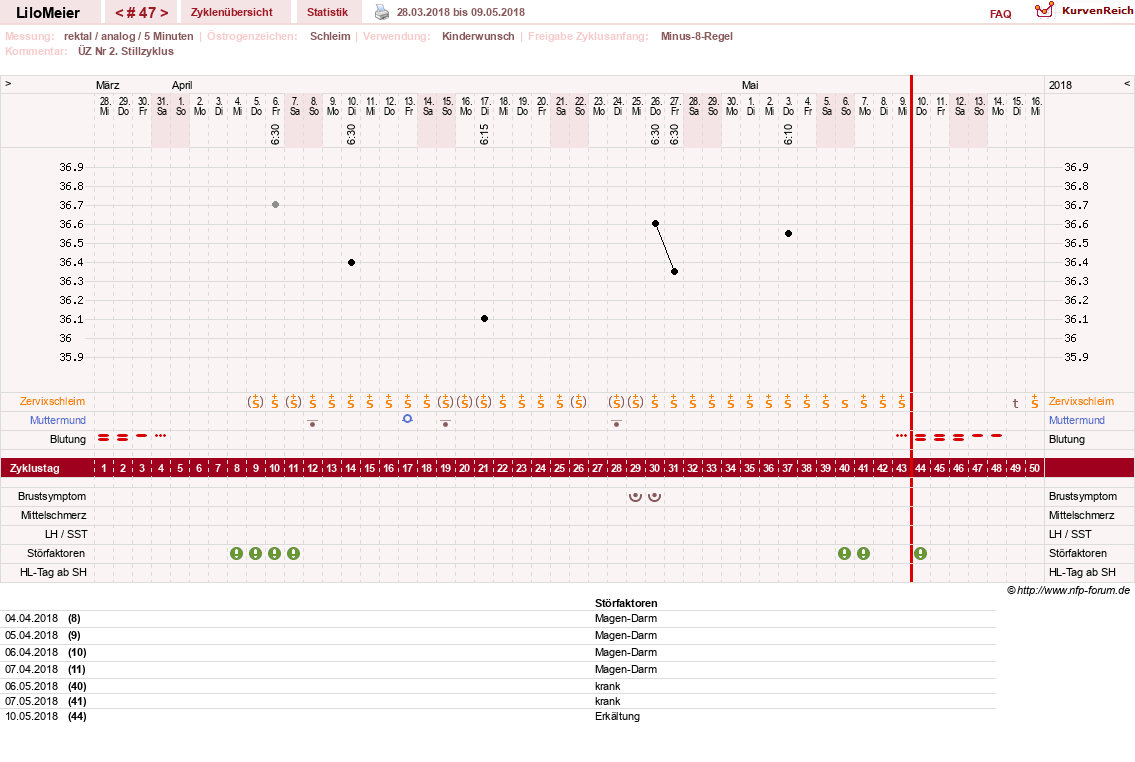This screenshot has height=762, width=1135.
Task: Click the bracketed S mucus symbol on cycle day 9
Action: (256, 402)
